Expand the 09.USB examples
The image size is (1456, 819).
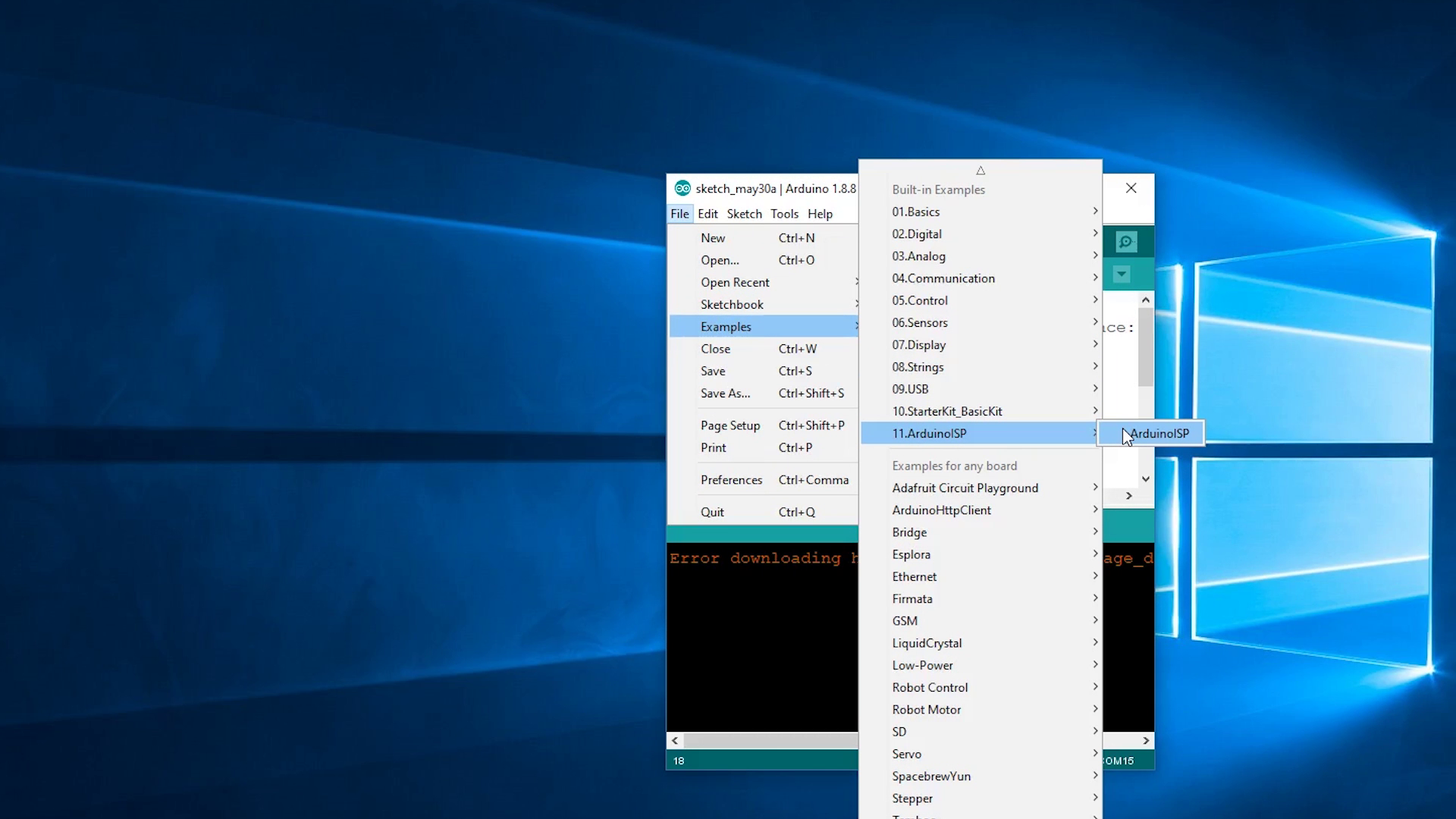981,389
